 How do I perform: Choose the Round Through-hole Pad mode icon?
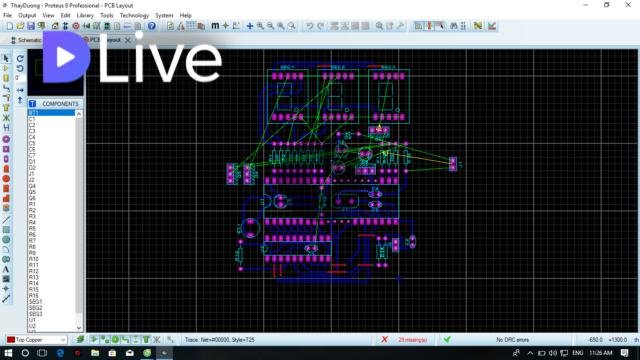coord(6,140)
